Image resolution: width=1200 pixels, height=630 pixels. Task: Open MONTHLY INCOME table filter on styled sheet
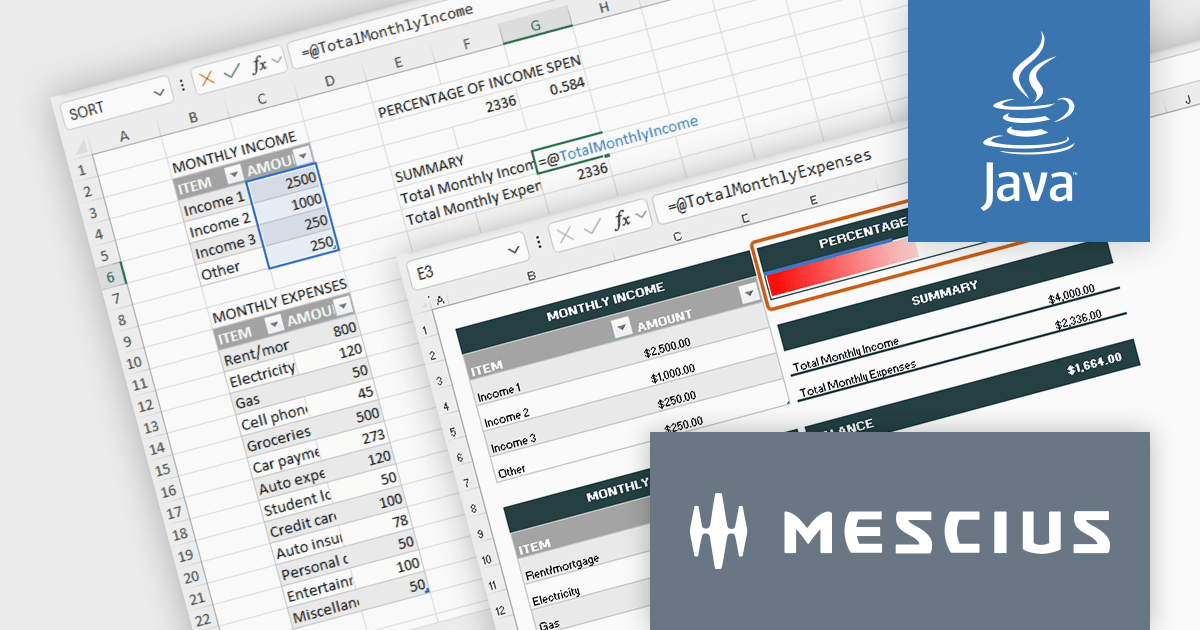pyautogui.click(x=748, y=293)
